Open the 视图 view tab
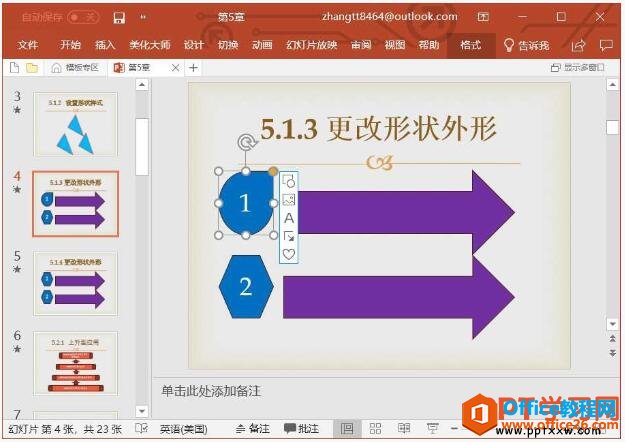625x442 pixels. 395,45
